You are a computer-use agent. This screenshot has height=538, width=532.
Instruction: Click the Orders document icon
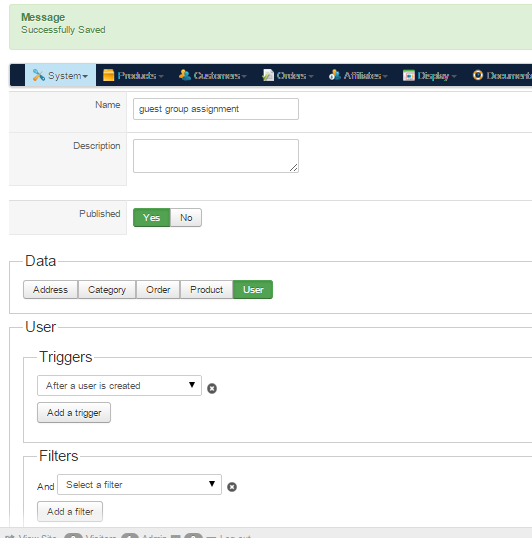tap(268, 75)
